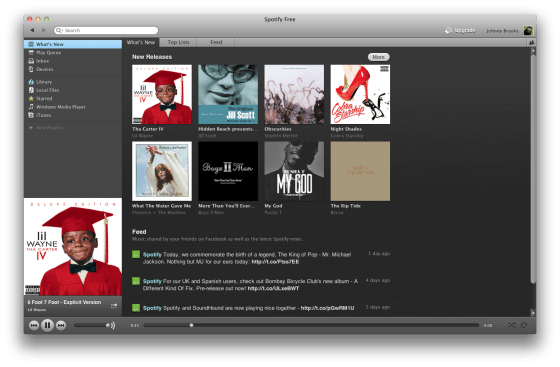Click the back navigation arrow
Image resolution: width=560 pixels, height=367 pixels.
[x=32, y=30]
